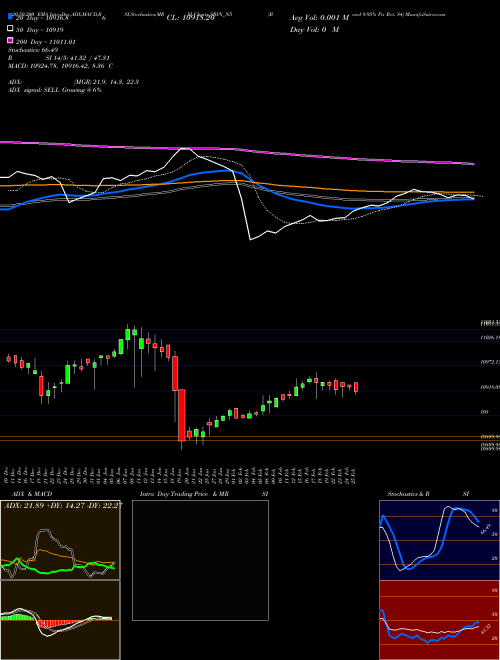Click the ADX (MGR) 21.9, 14.3, 22.3 values
500x660 pixels.
tap(106, 82)
